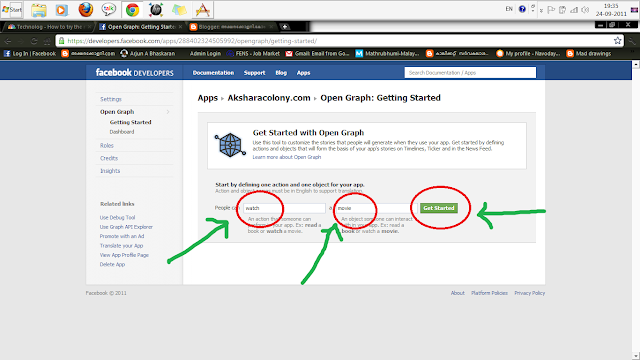Open FENS - Job Market bookmark
640x360 pixels.
(x=253, y=53)
